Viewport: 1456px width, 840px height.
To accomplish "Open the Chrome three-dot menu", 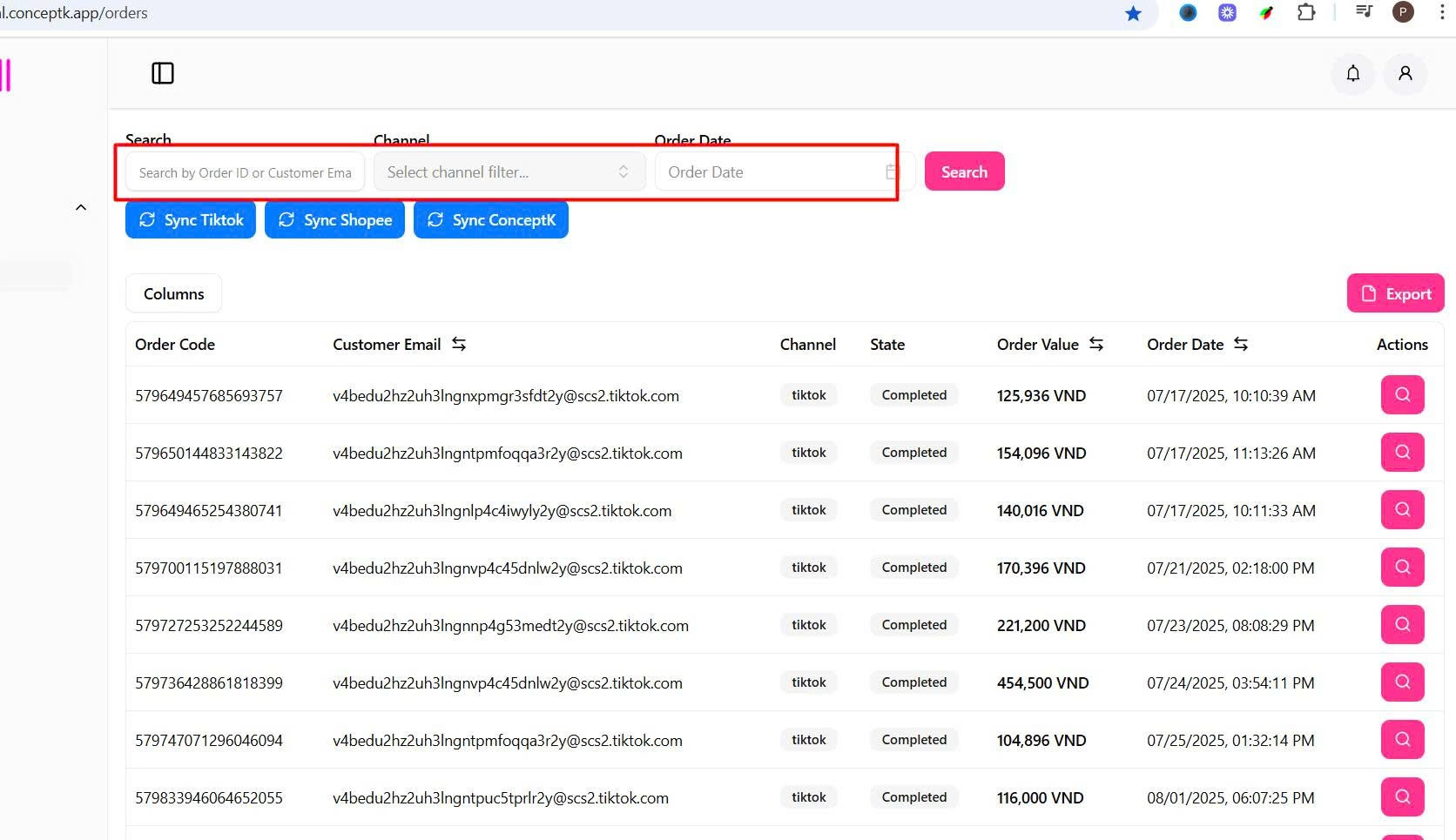I will (1442, 12).
